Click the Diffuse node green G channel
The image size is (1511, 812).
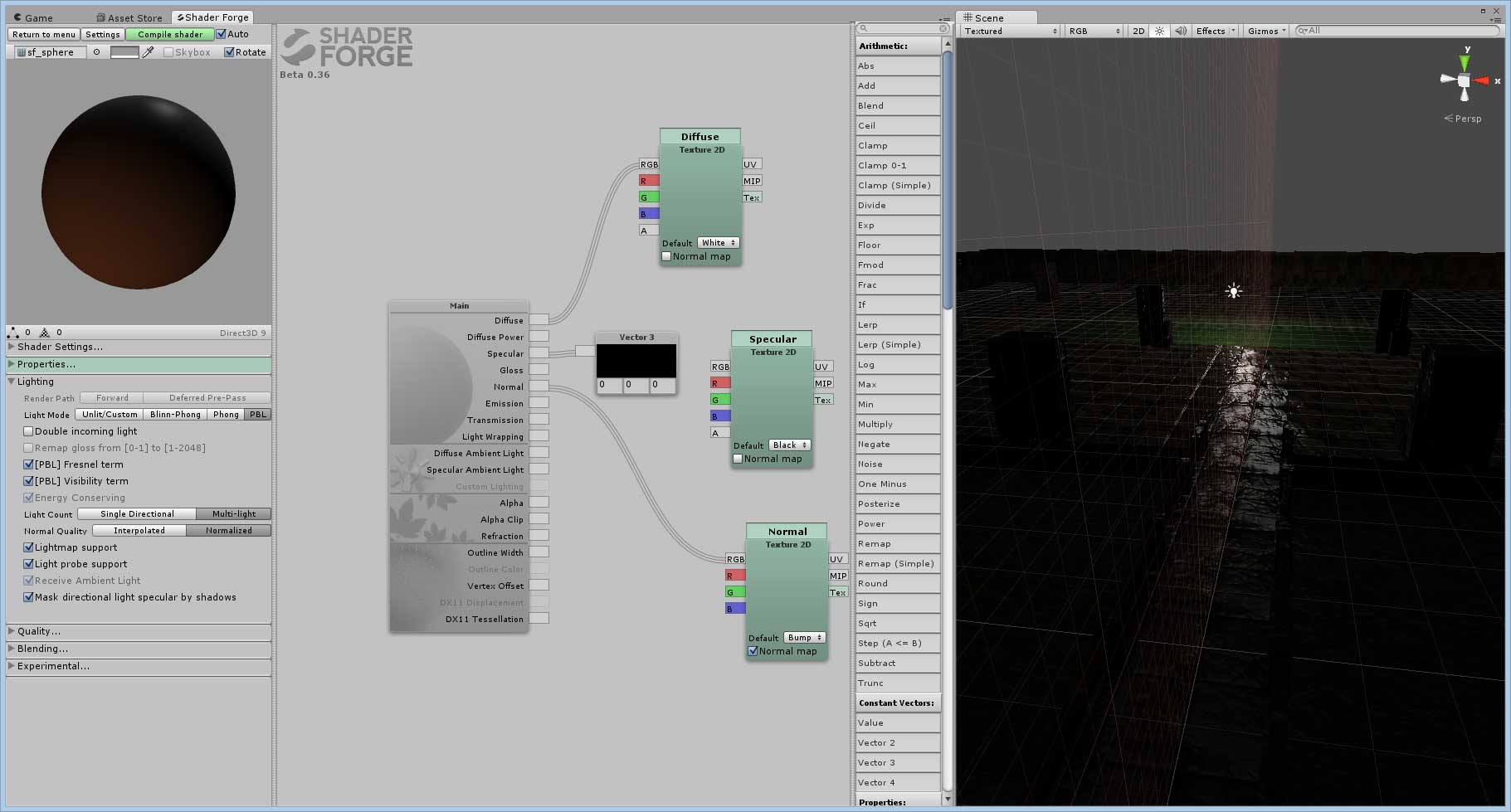pyautogui.click(x=649, y=197)
